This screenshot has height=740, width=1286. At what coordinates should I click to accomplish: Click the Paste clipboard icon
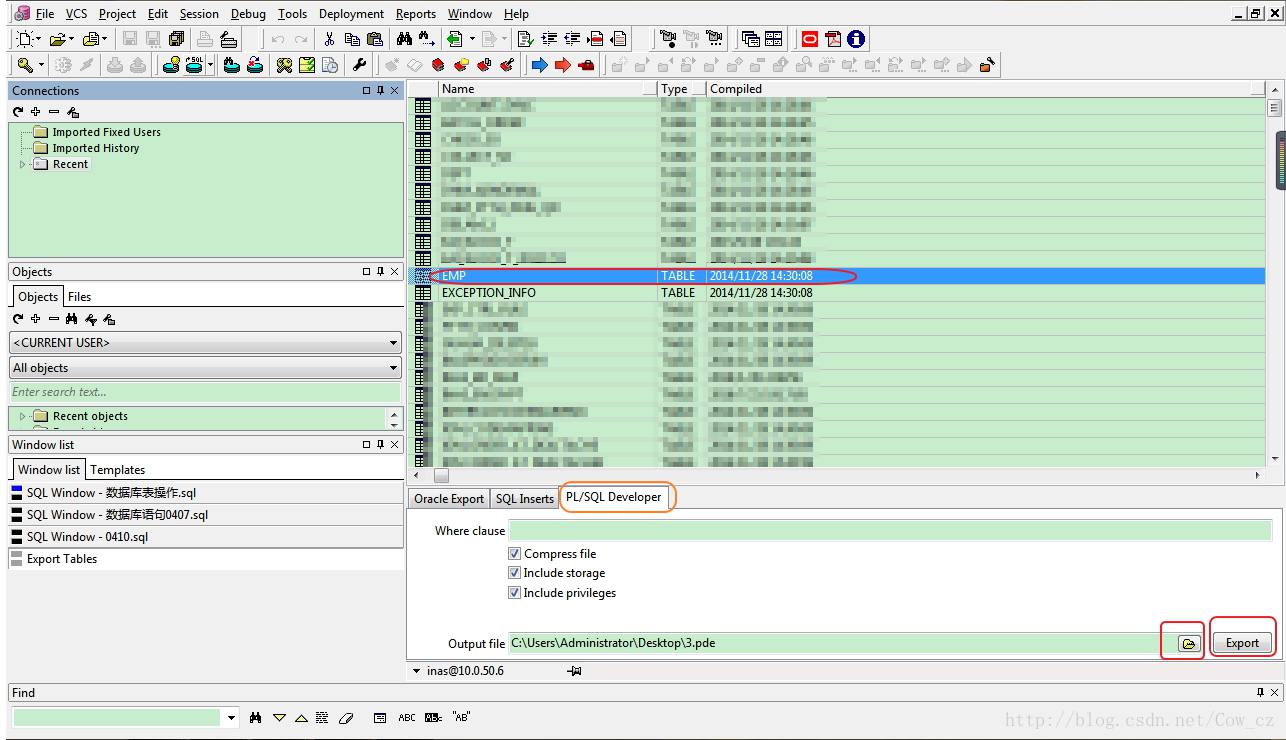pyautogui.click(x=375, y=39)
